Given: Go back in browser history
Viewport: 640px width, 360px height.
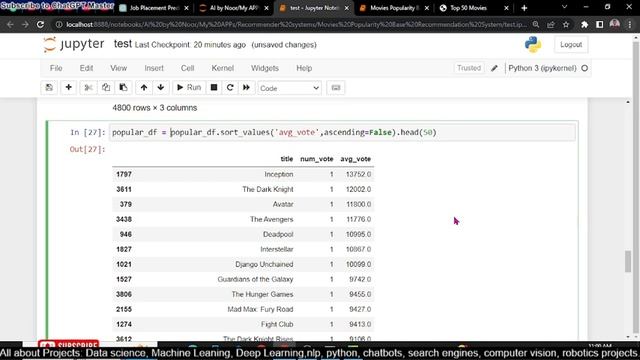Looking at the screenshot, I should point(10,24).
